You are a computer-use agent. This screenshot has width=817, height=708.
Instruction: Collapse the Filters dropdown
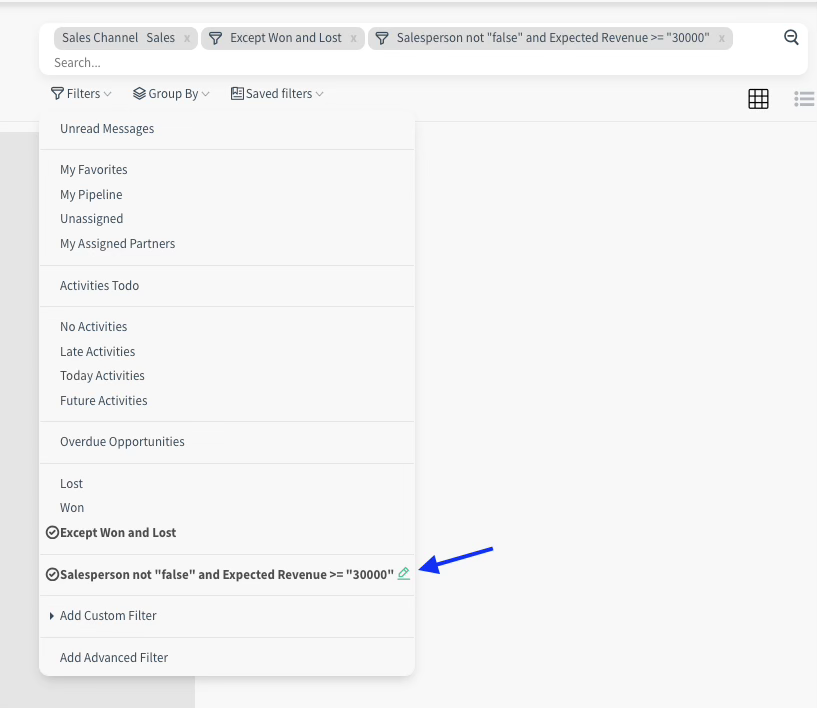click(82, 94)
